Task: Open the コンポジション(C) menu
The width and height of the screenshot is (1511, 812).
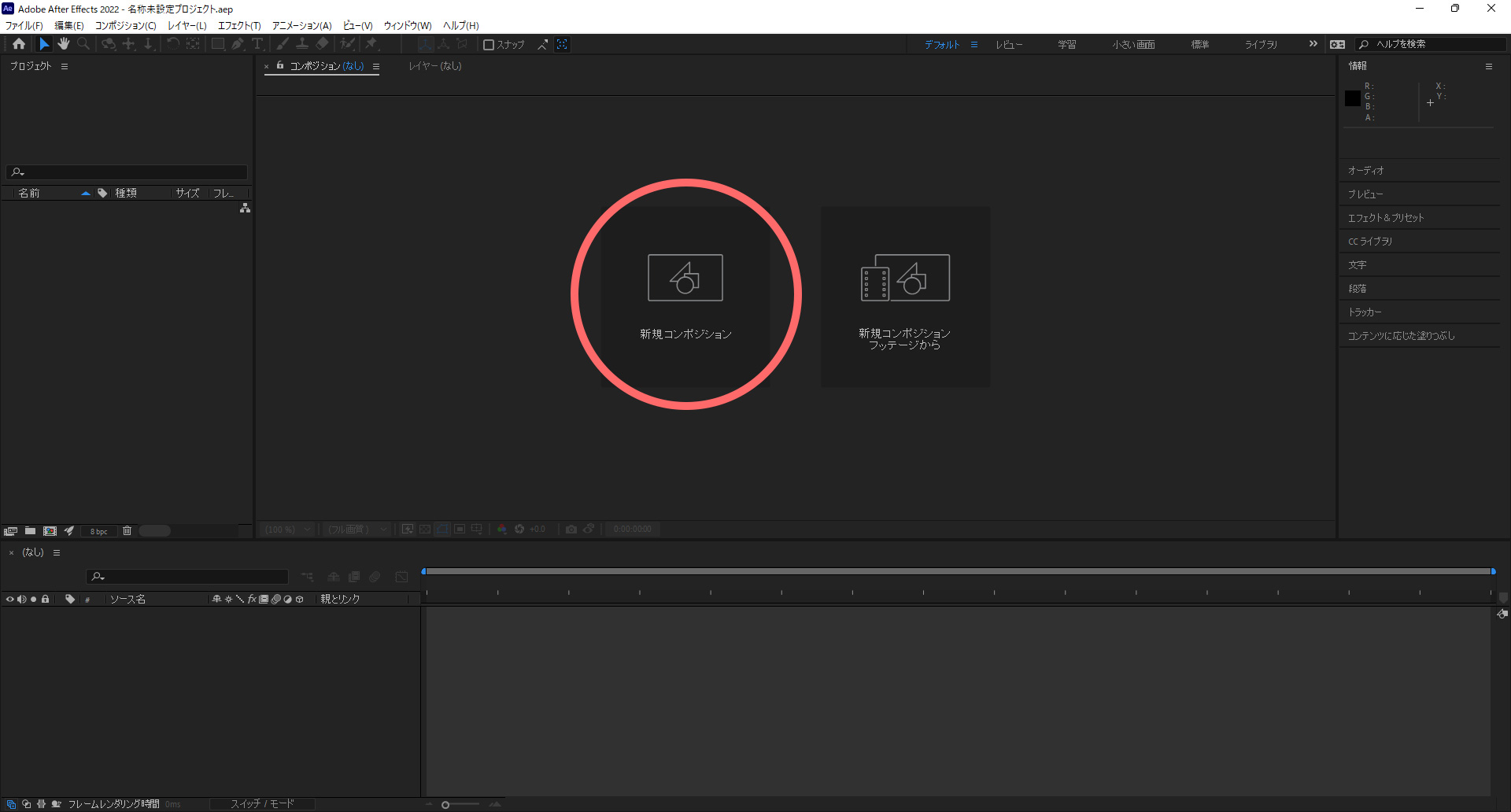Action: click(x=125, y=26)
